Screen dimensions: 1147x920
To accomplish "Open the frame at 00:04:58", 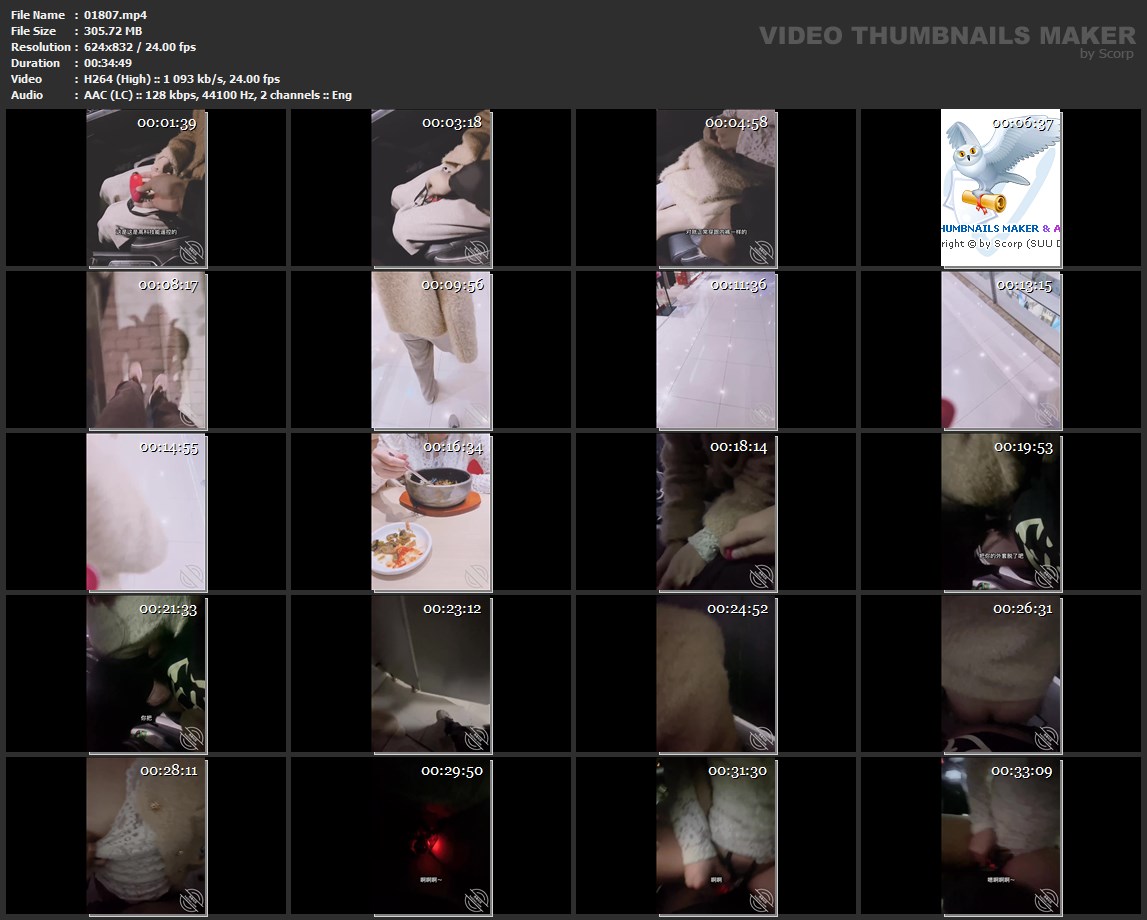I will coord(716,188).
